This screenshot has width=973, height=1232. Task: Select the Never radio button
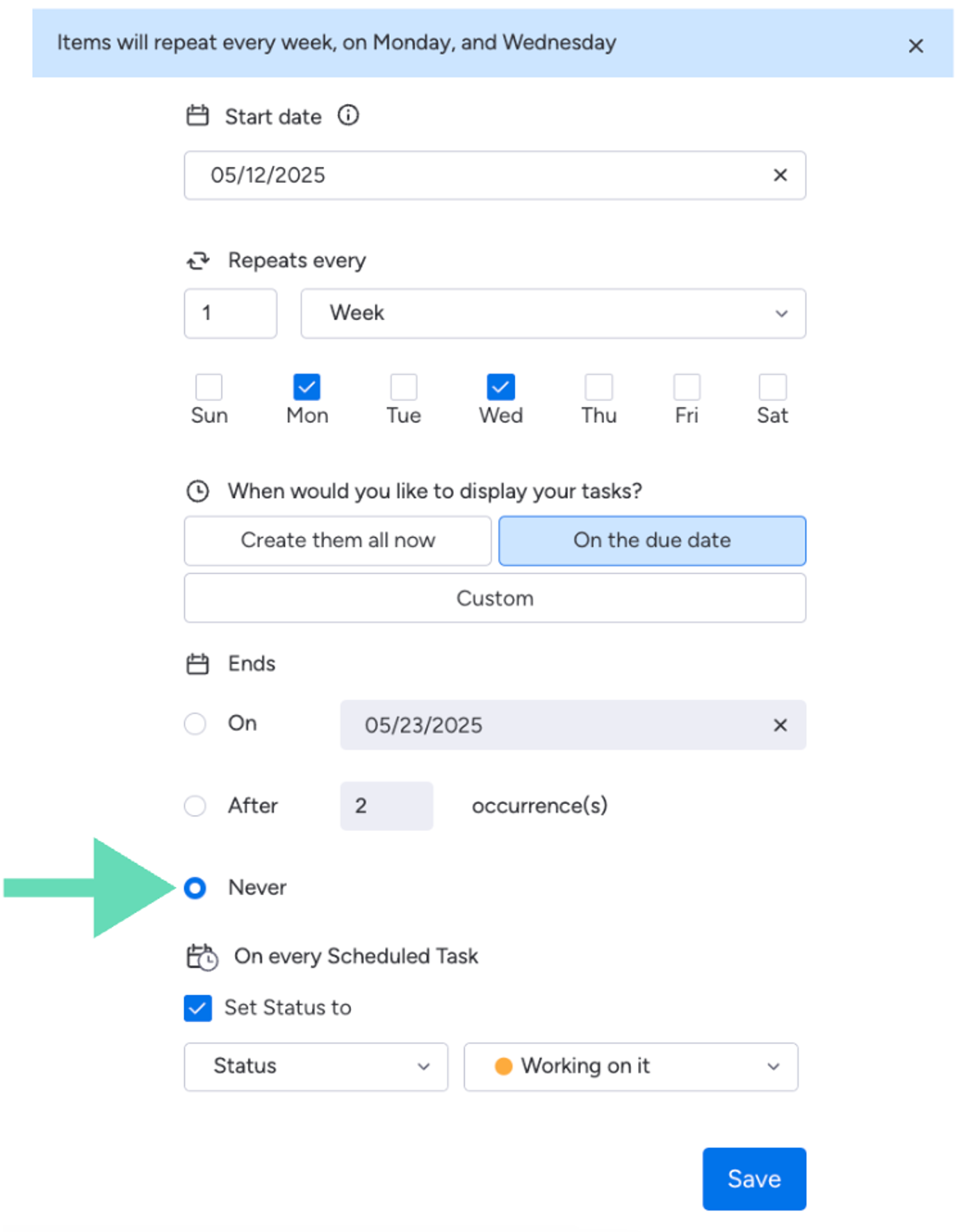click(195, 888)
